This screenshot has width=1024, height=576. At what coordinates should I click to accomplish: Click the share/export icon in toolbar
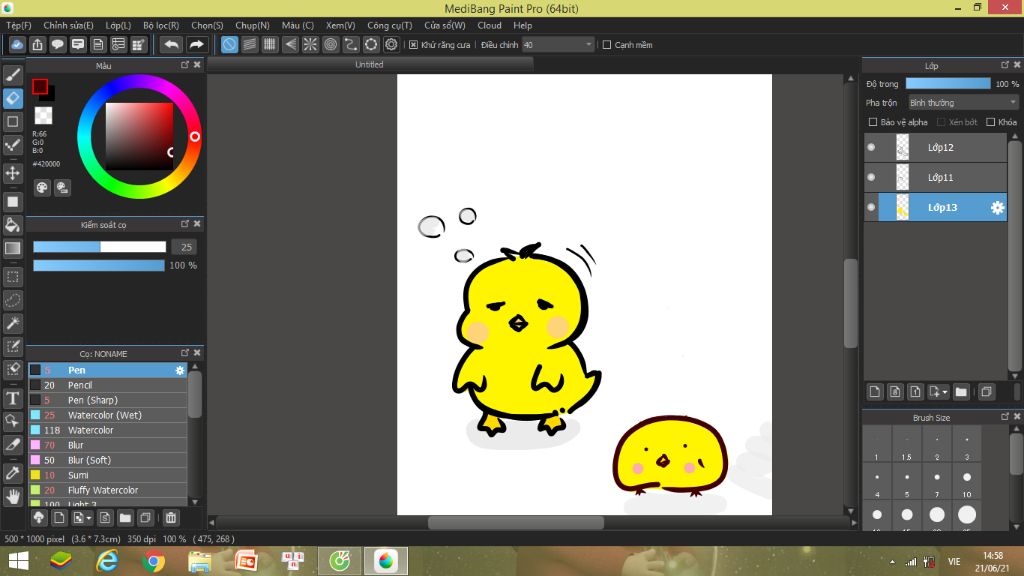pyautogui.click(x=37, y=44)
